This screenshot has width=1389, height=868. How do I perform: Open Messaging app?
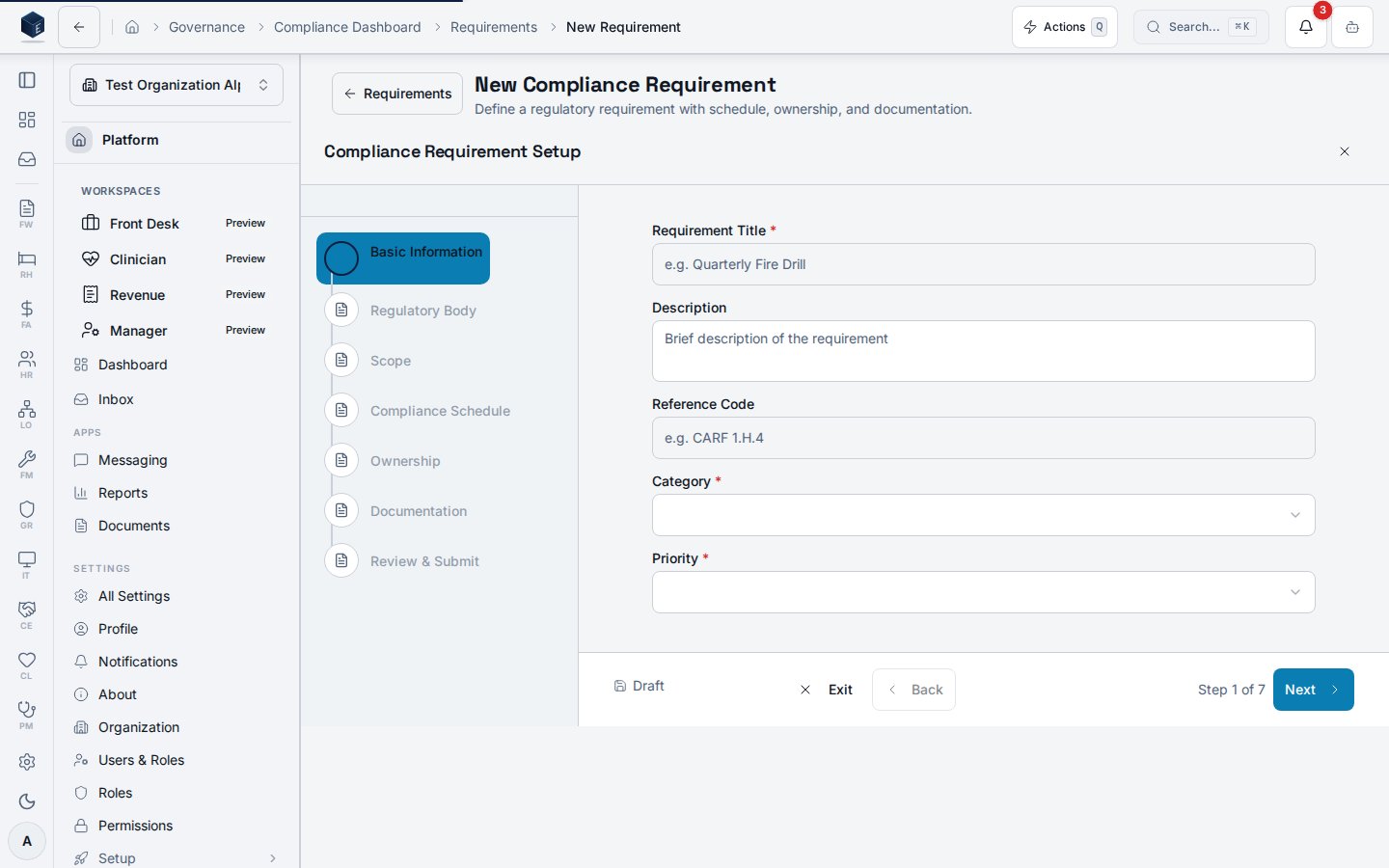coord(177,460)
